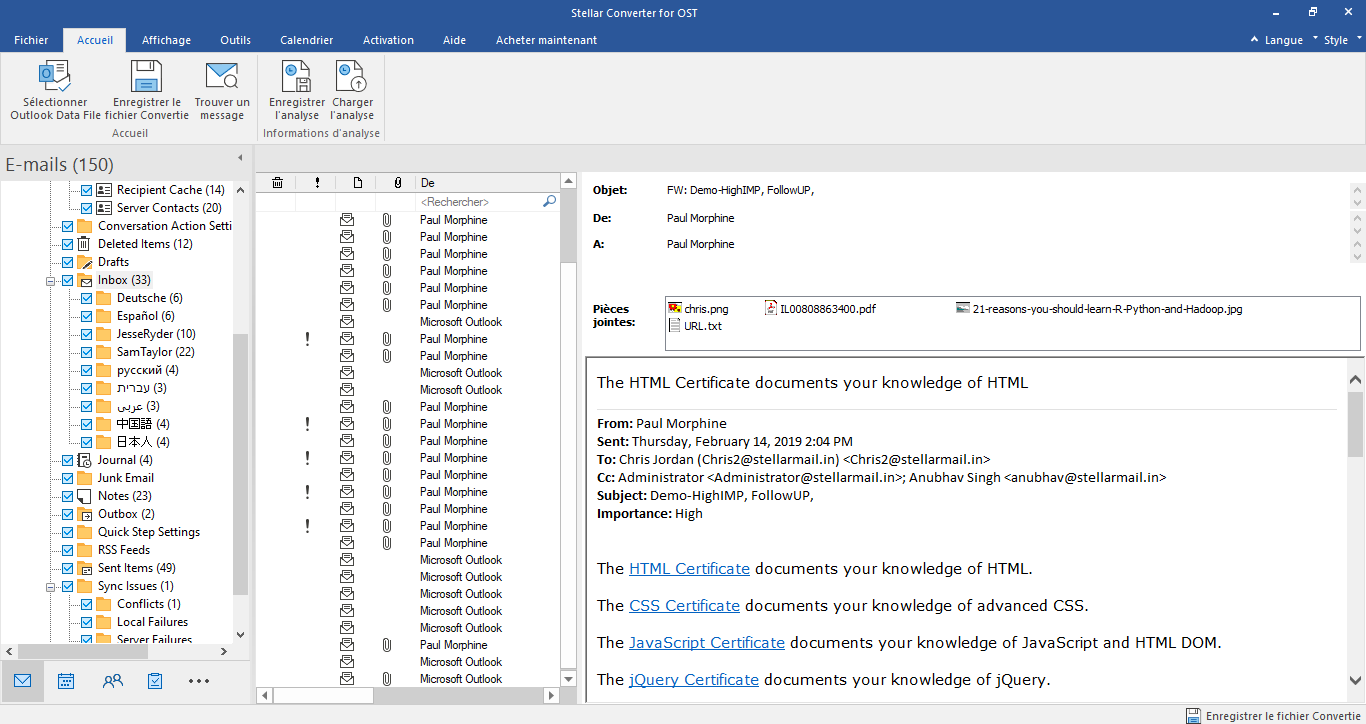Image resolution: width=1366 pixels, height=724 pixels.
Task: Click Charger l'analyse icon
Action: pyautogui.click(x=352, y=77)
